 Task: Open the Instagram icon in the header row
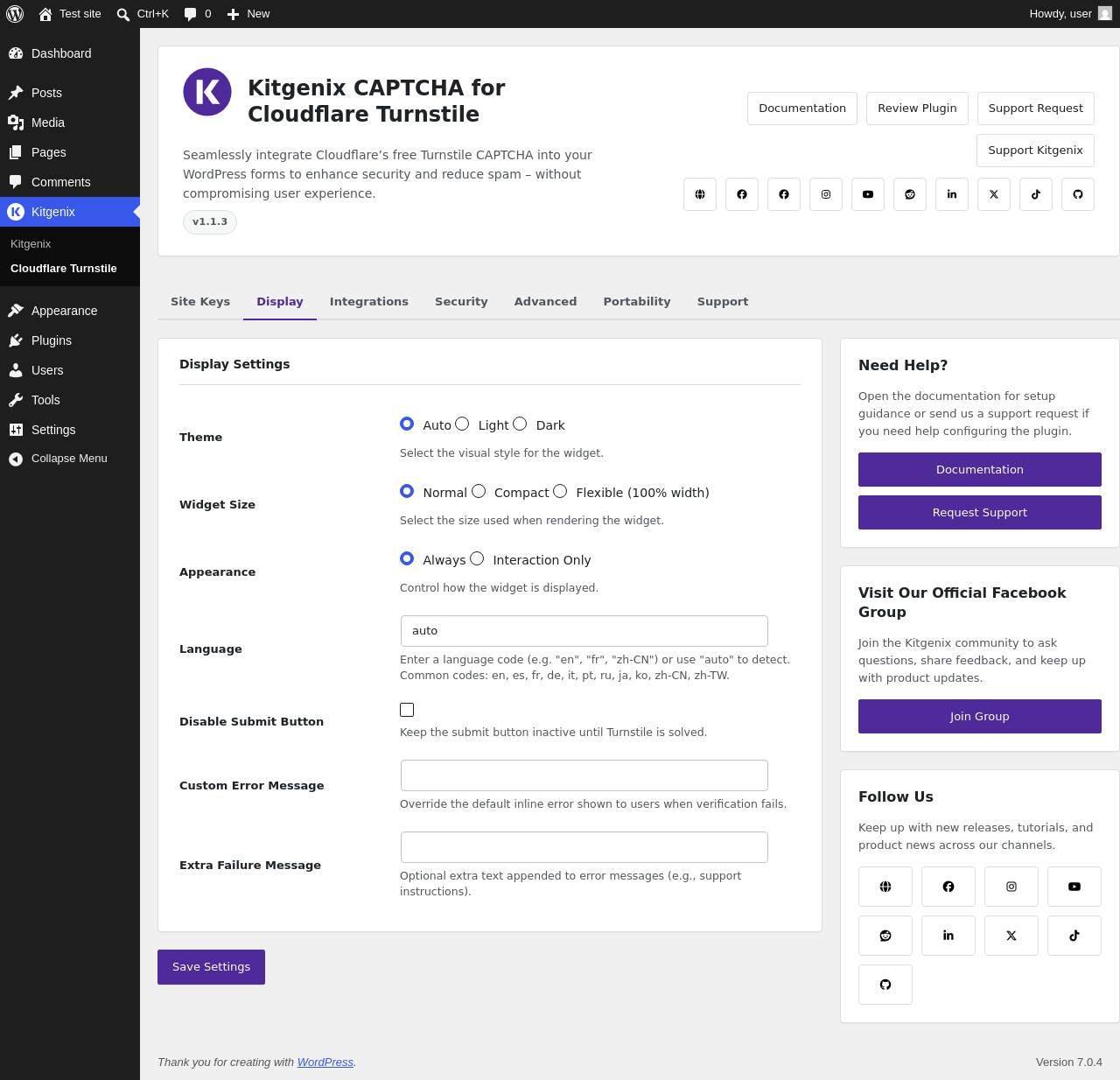[826, 194]
